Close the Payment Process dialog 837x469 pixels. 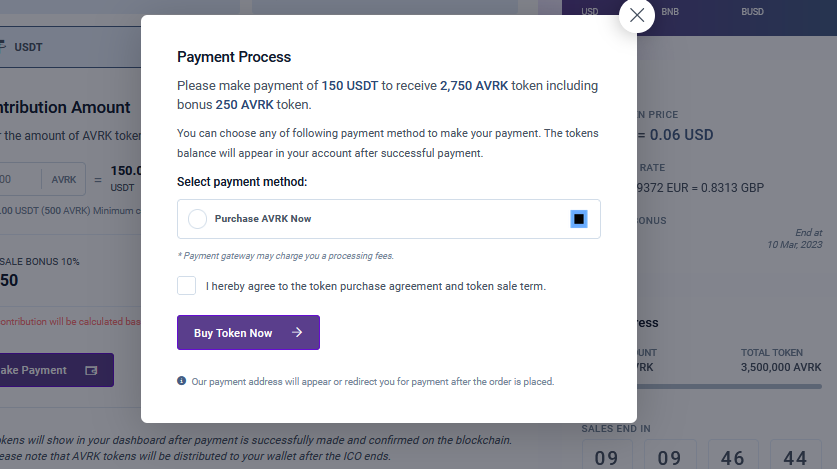pyautogui.click(x=637, y=15)
